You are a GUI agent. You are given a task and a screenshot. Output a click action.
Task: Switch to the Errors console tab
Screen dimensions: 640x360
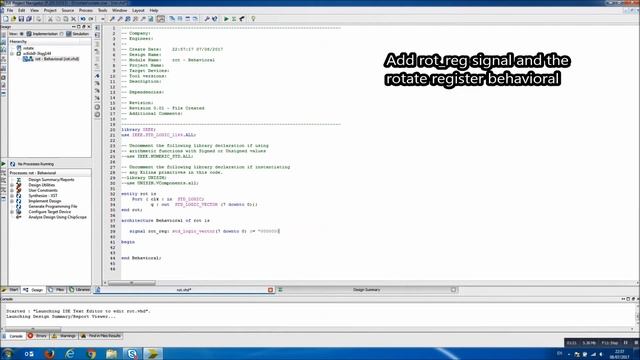pyautogui.click(x=37, y=336)
